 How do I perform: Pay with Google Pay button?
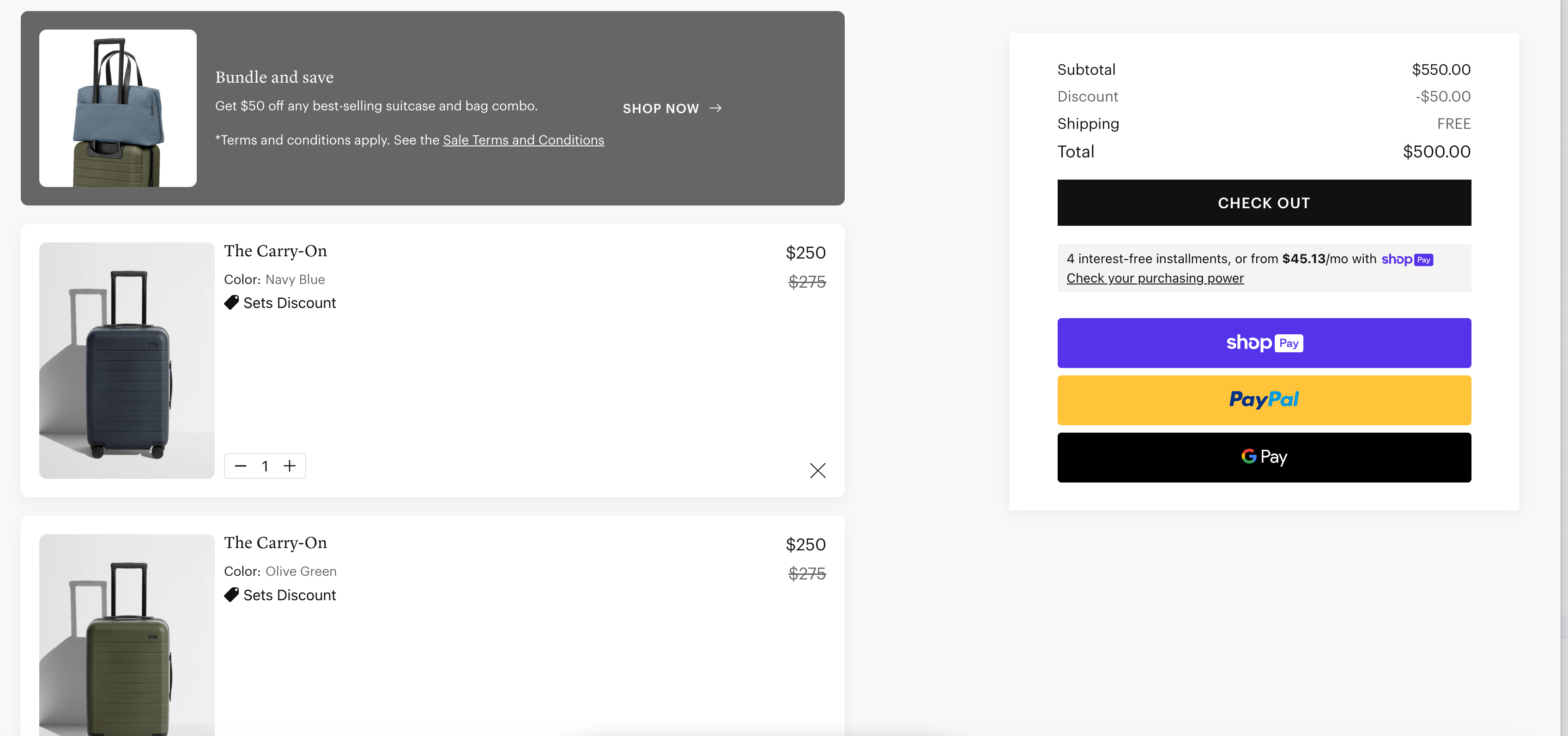coord(1264,457)
